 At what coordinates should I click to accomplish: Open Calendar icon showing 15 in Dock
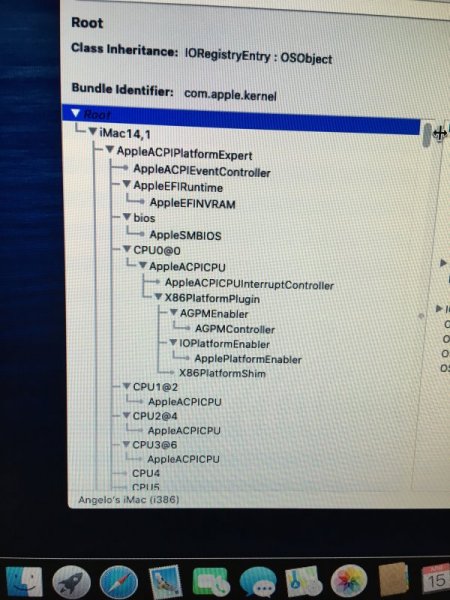[x=435, y=581]
